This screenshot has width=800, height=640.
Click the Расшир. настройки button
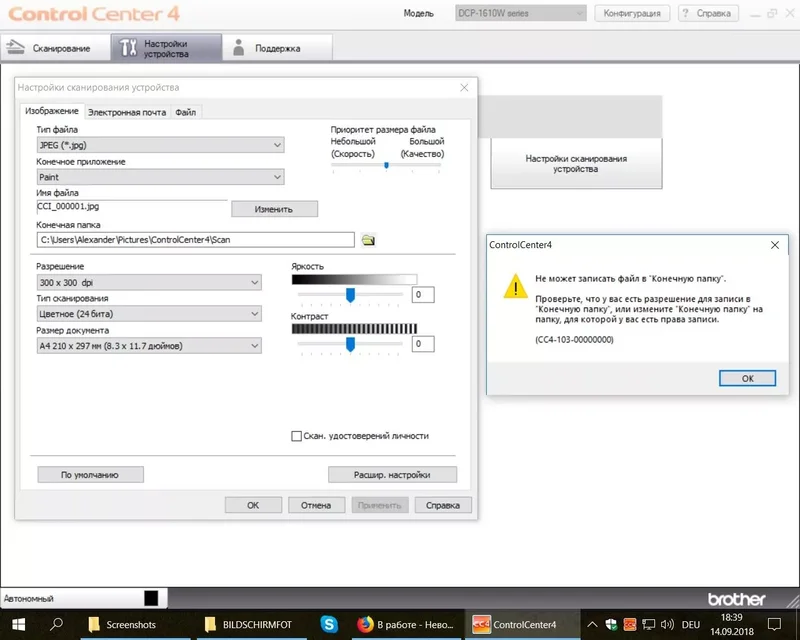tap(392, 474)
